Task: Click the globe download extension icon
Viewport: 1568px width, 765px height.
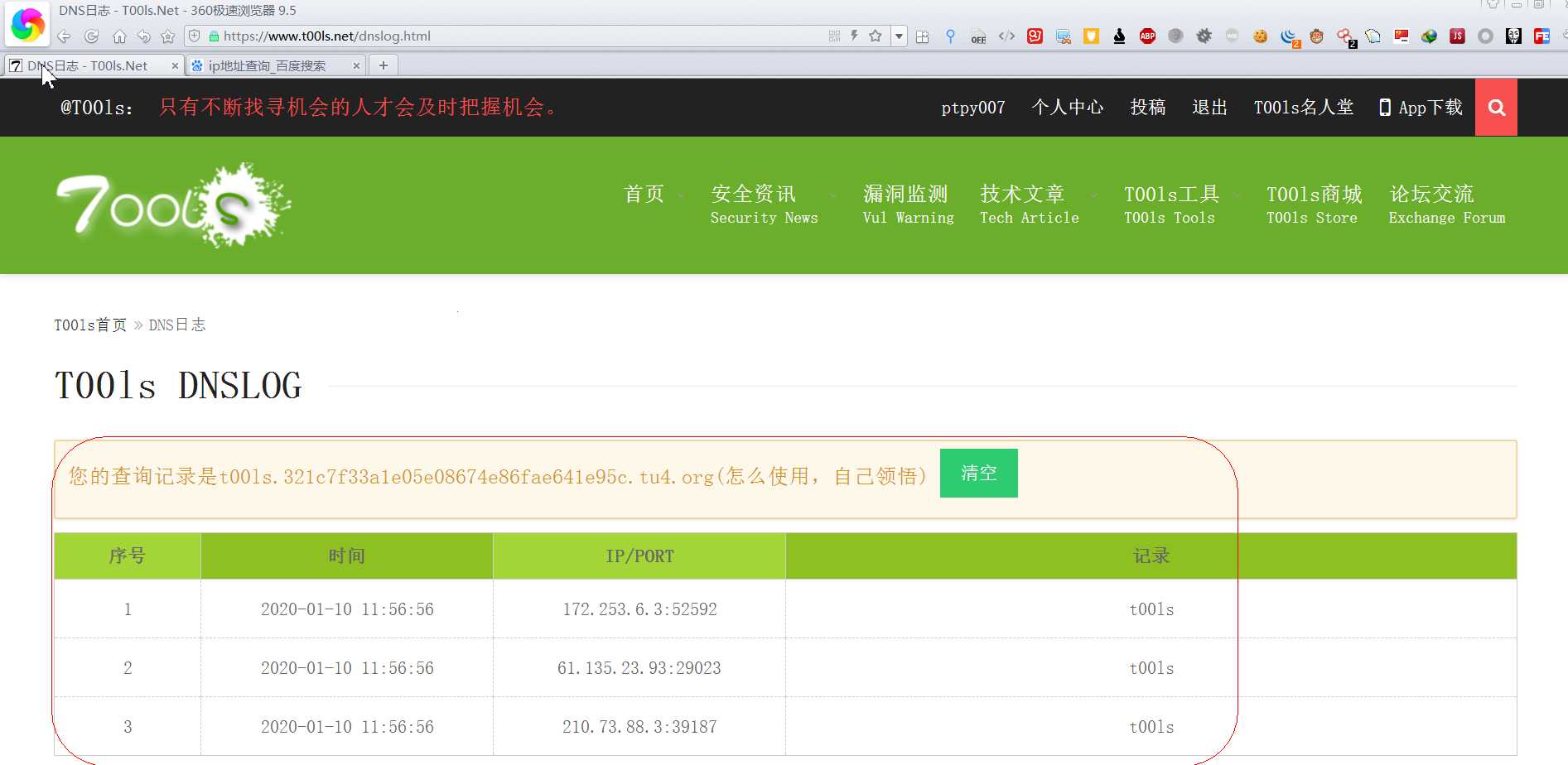Action: (1430, 36)
